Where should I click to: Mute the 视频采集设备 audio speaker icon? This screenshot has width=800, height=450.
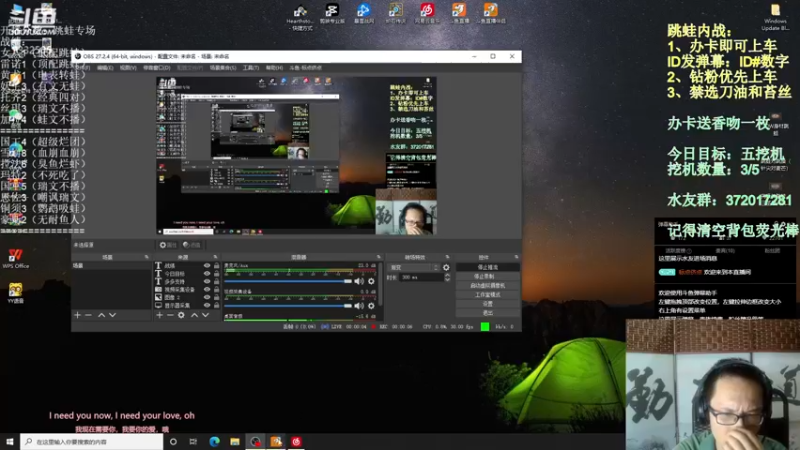359,306
